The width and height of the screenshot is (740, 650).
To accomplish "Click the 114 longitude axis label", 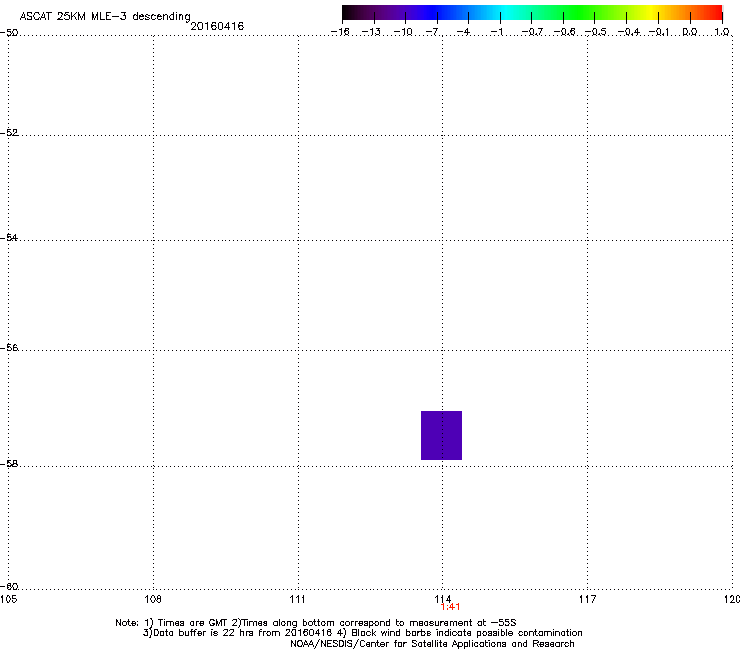I will pyautogui.click(x=442, y=599).
